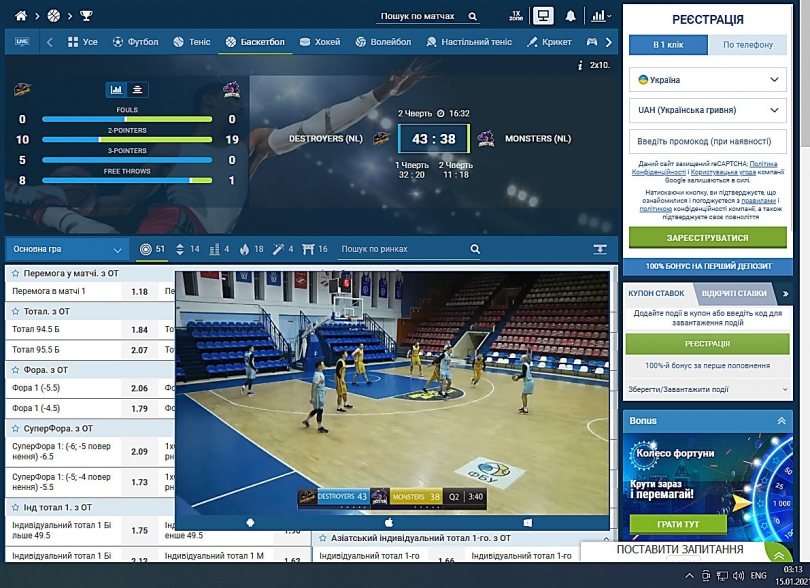Click the LIVE badge icon
Image resolution: width=810 pixels, height=588 pixels.
(22, 42)
